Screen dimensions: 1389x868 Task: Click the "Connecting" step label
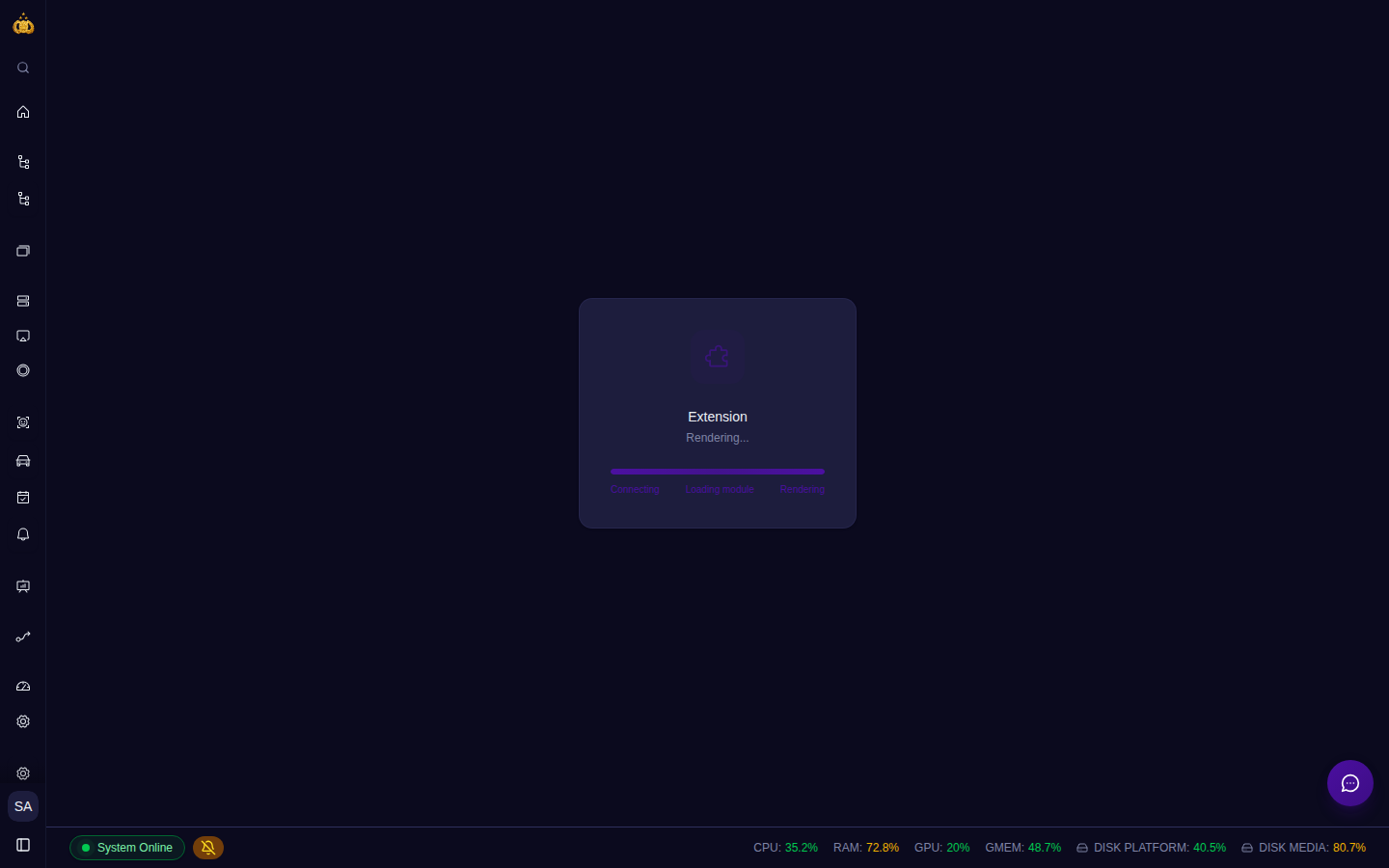(x=635, y=490)
